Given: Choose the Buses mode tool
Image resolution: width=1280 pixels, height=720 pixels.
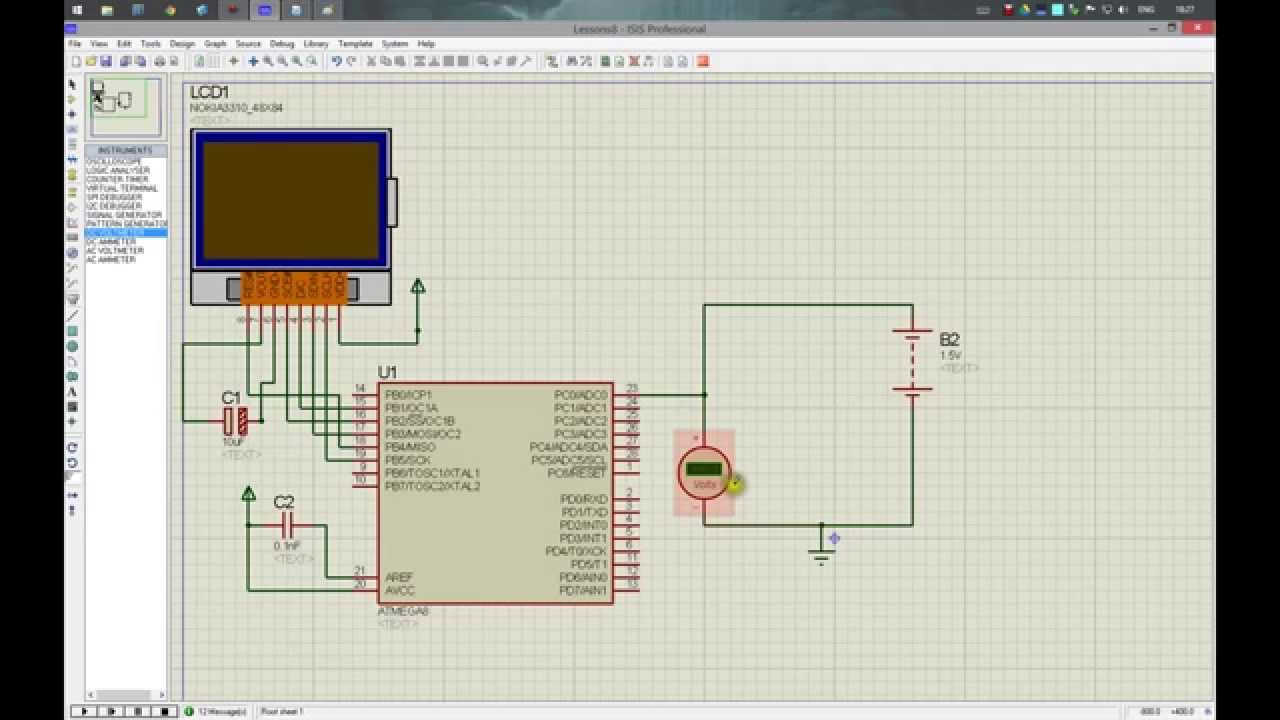Looking at the screenshot, I should (72, 158).
